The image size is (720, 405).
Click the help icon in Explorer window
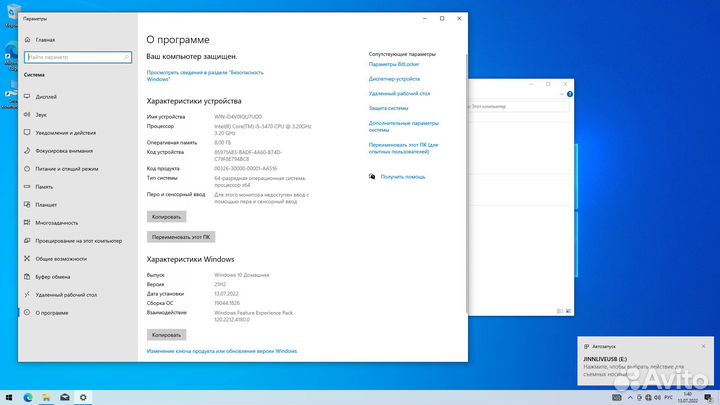[x=569, y=94]
